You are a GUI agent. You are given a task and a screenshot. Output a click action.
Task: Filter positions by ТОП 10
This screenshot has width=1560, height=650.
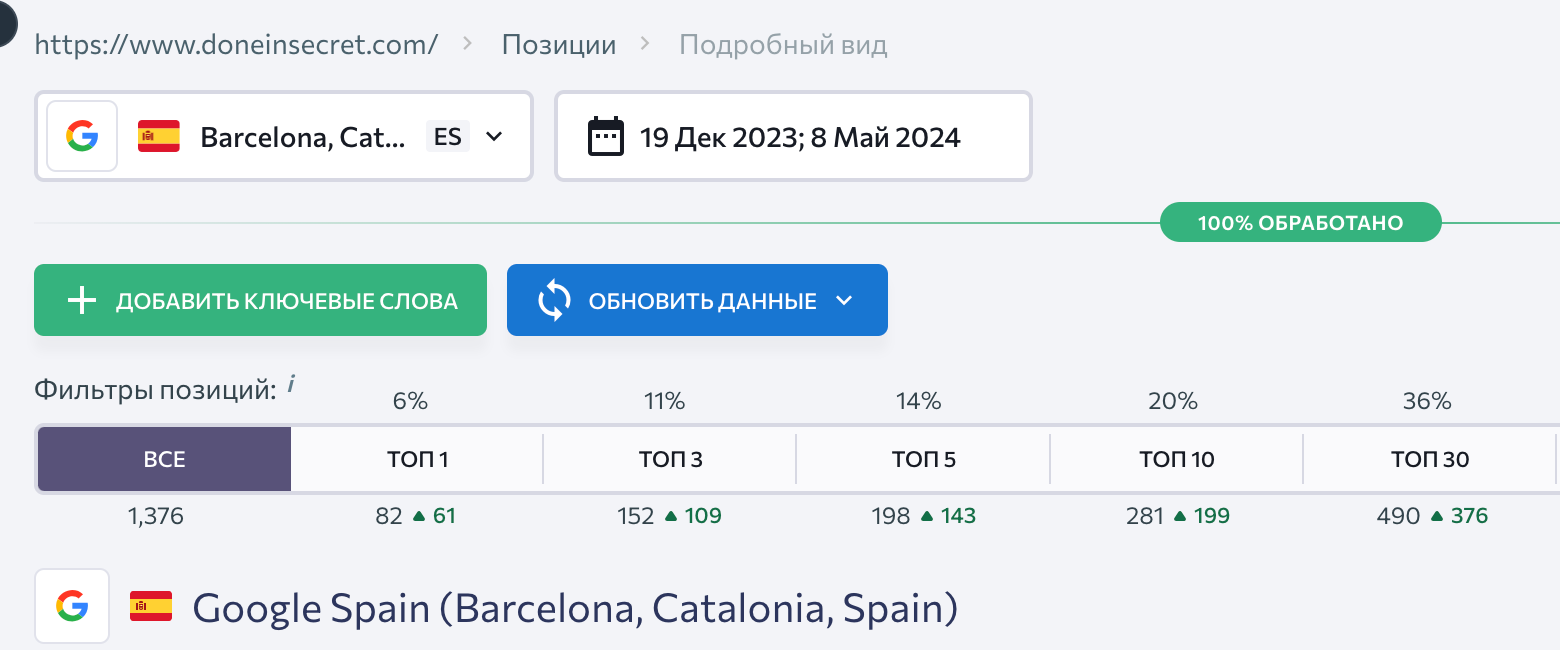(1177, 459)
